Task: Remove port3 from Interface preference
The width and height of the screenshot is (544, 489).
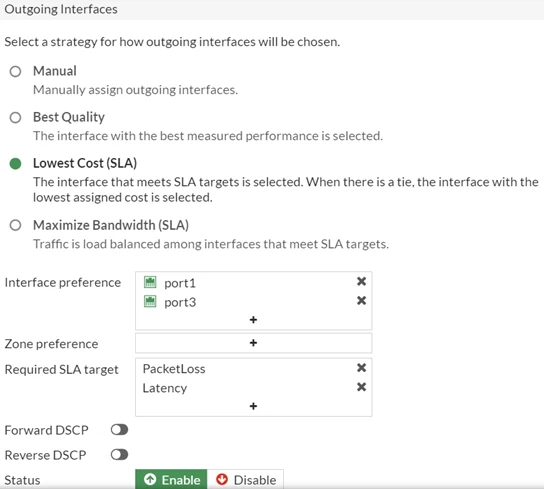Action: [x=361, y=300]
